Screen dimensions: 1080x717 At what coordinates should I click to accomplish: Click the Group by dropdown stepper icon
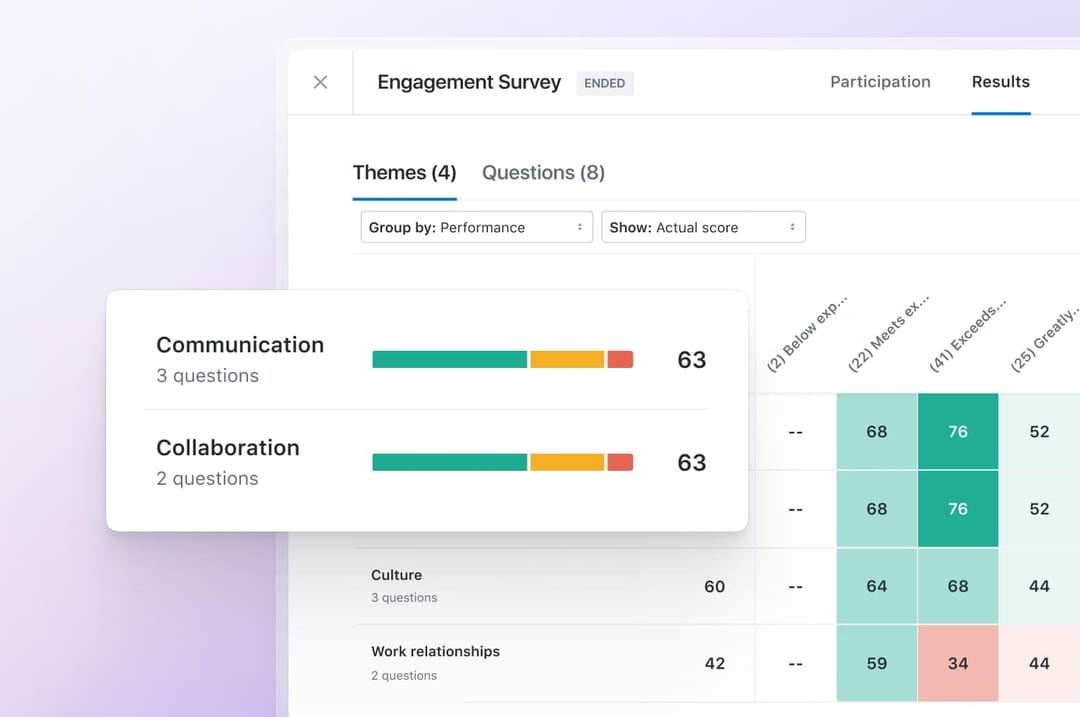581,227
